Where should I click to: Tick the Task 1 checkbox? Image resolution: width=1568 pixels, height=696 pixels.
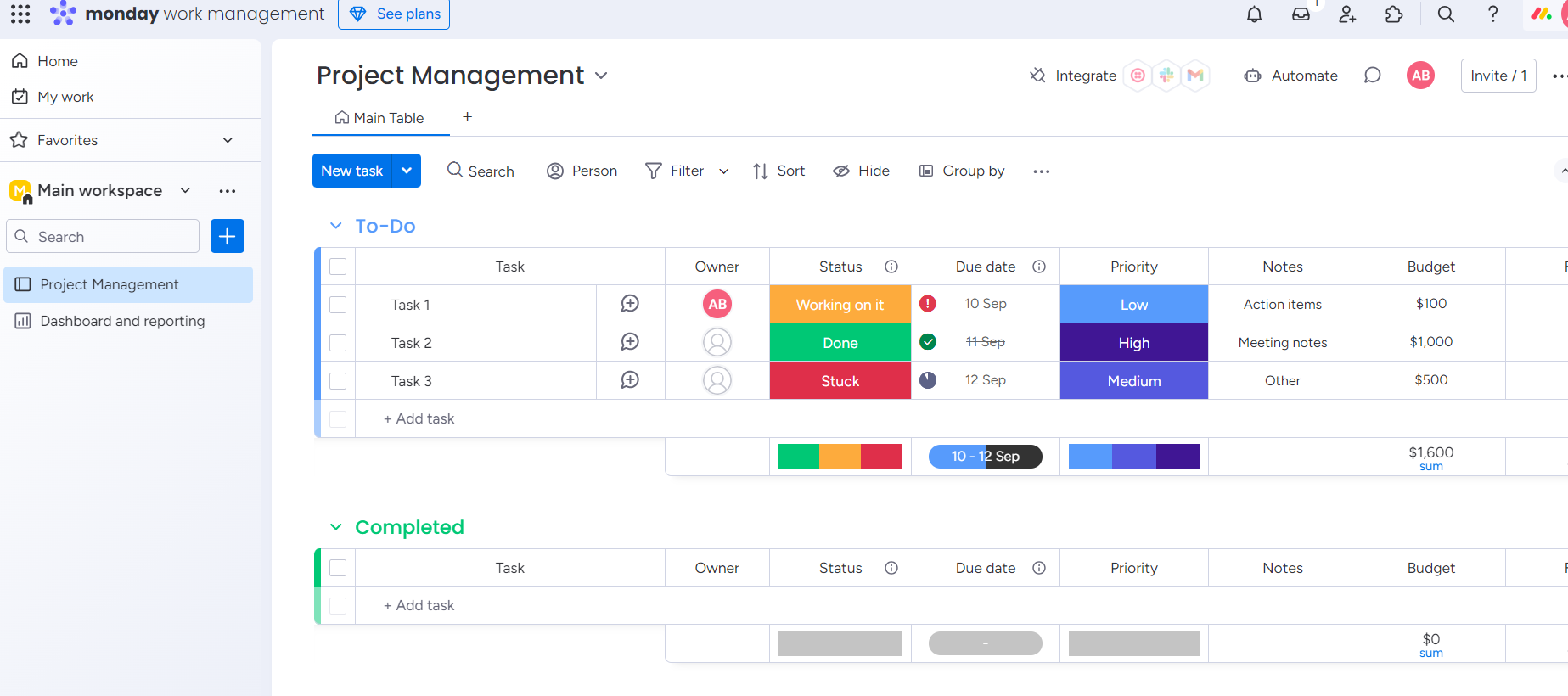(x=338, y=305)
